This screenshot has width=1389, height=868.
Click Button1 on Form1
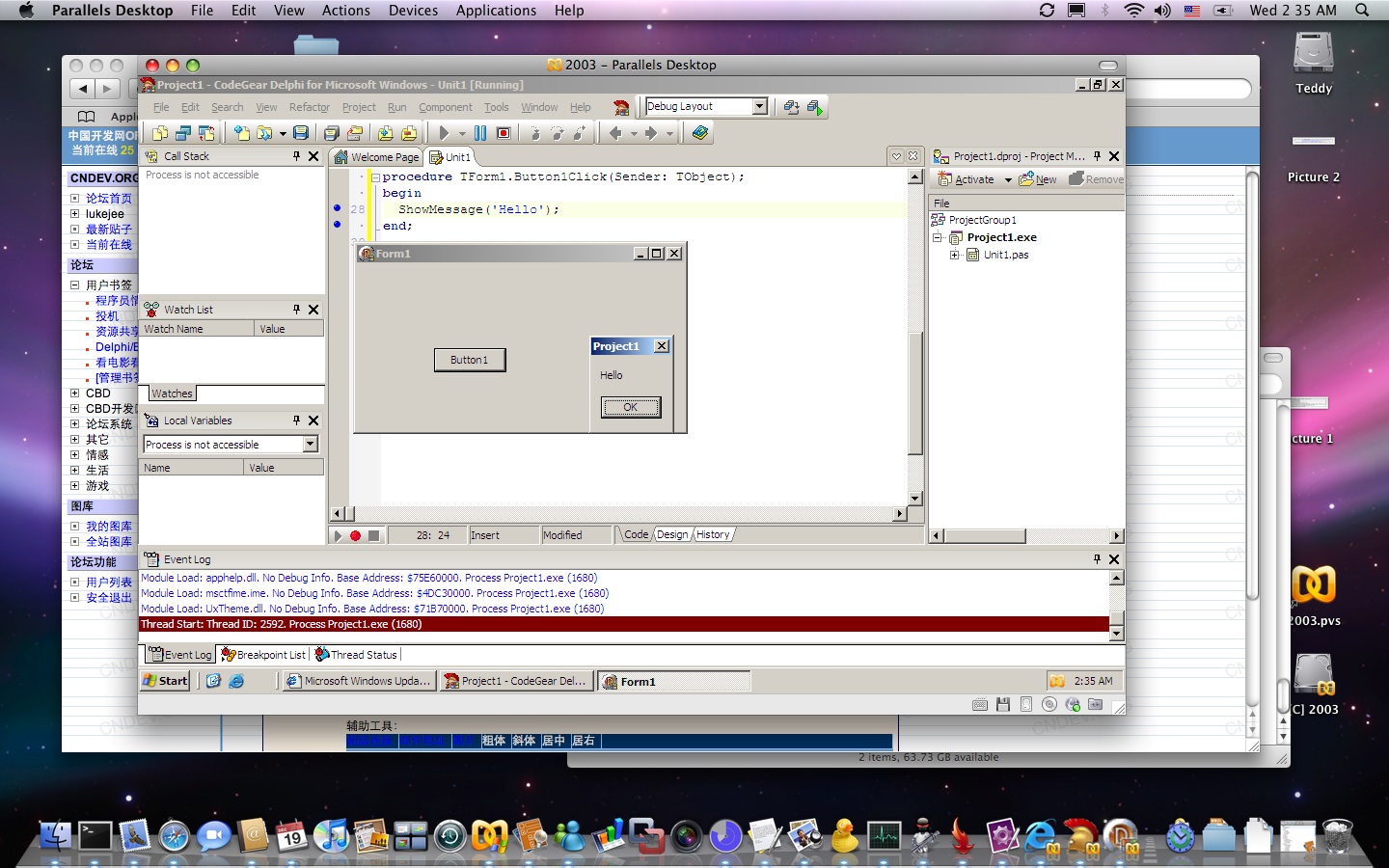coord(470,360)
